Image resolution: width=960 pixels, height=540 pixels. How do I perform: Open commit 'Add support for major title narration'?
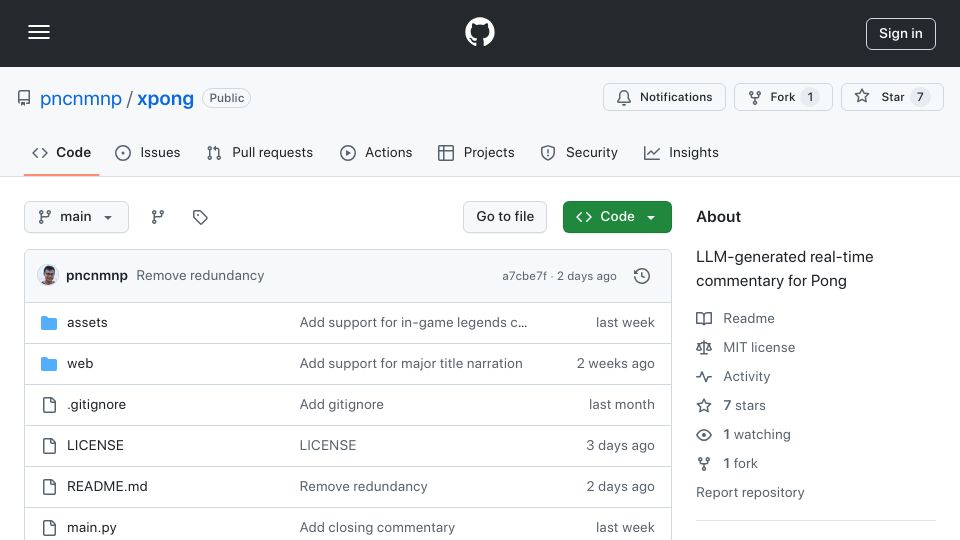[411, 364]
